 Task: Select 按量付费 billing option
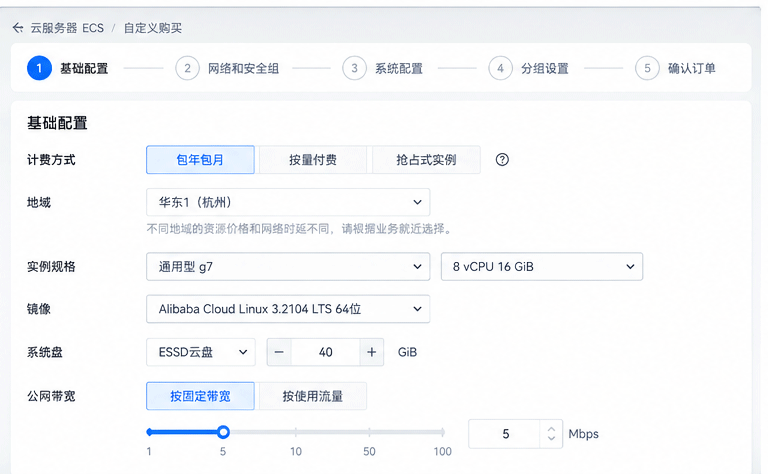tap(313, 160)
